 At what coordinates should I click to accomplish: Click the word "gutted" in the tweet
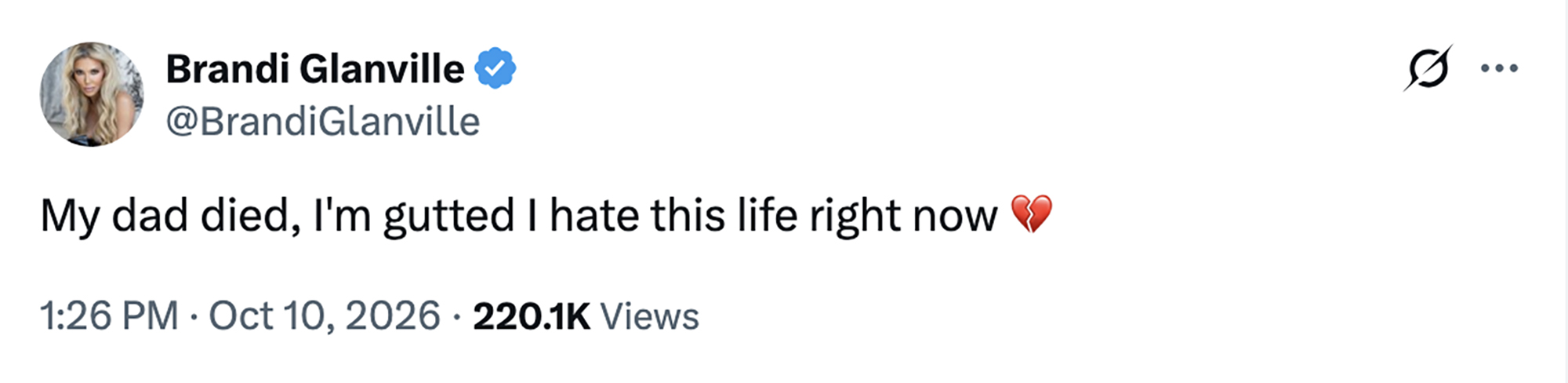tap(448, 217)
